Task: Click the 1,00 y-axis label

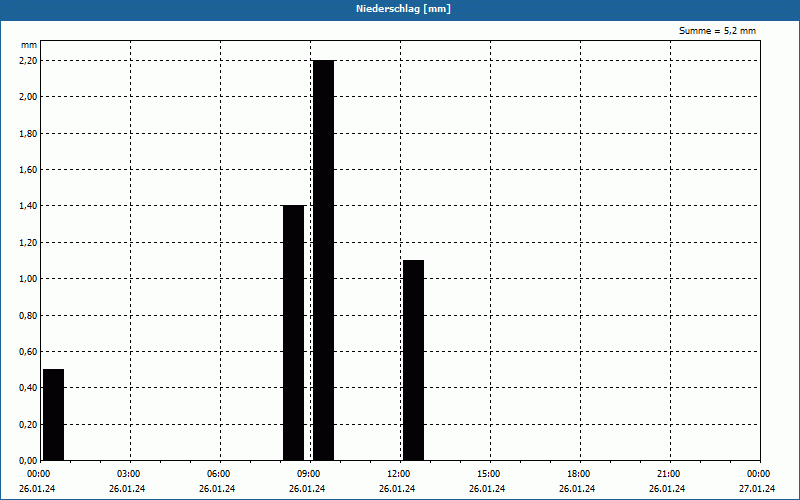Action: pos(28,279)
